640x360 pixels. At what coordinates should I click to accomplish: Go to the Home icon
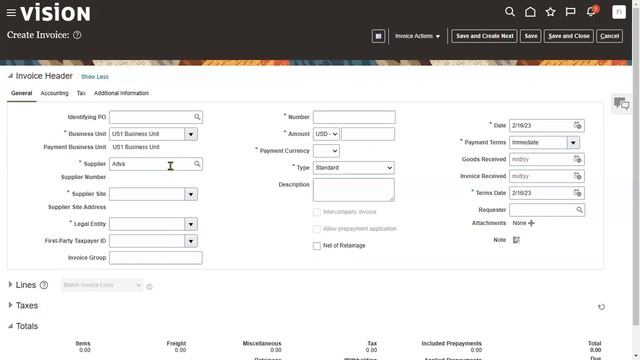530,12
